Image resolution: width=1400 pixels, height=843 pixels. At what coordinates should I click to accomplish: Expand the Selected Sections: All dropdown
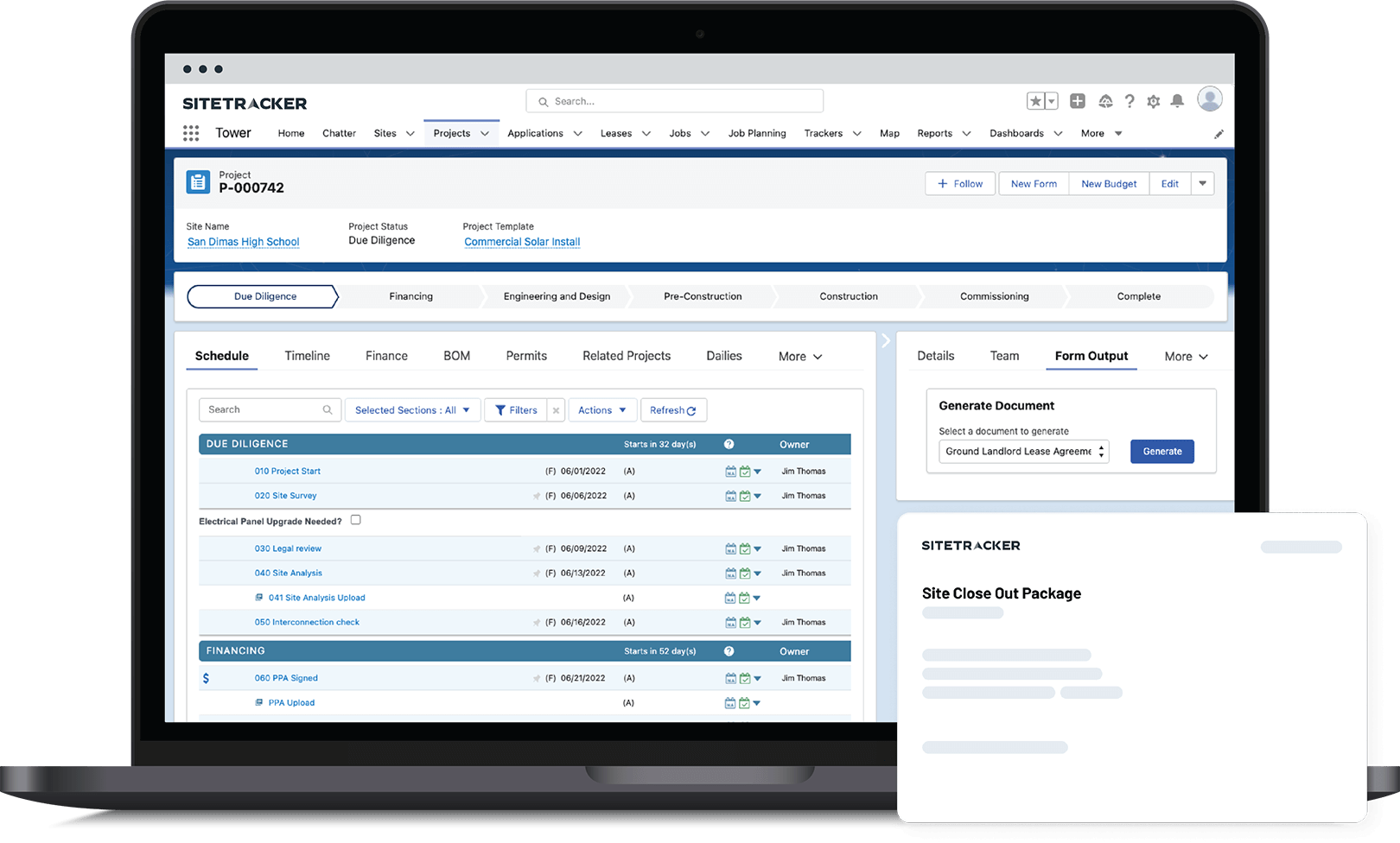pos(412,409)
